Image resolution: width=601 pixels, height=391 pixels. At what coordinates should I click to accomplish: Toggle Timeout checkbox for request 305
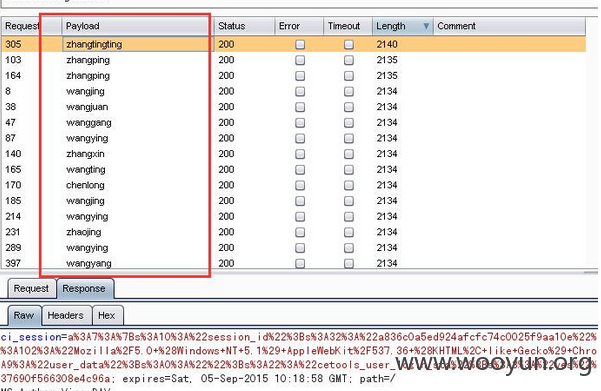pos(349,44)
